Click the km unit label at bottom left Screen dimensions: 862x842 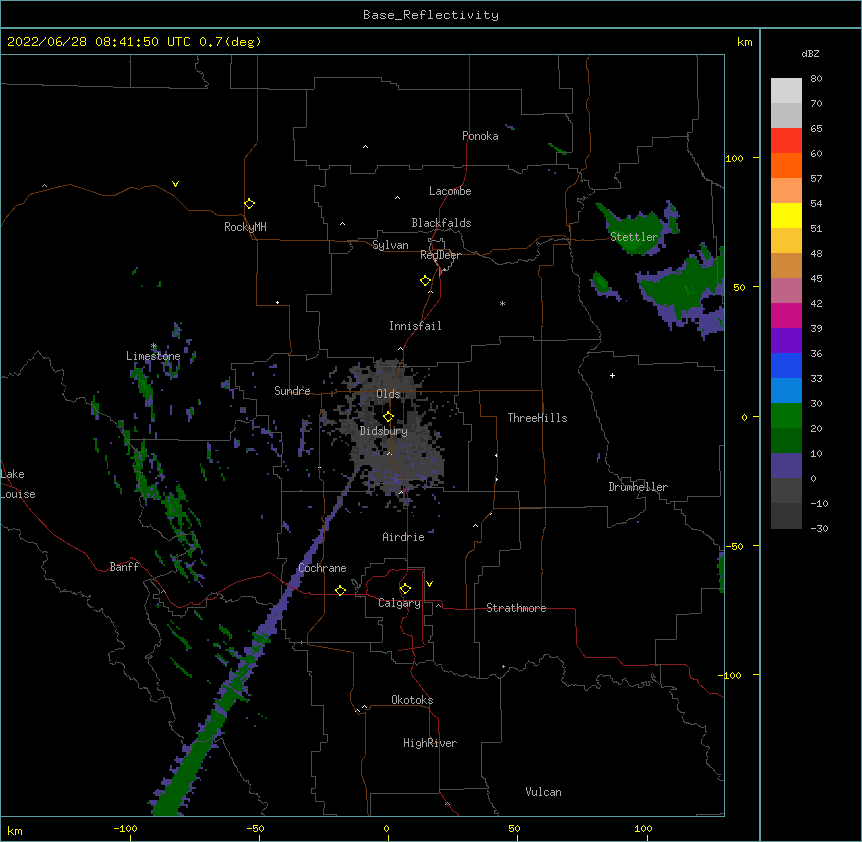15,830
